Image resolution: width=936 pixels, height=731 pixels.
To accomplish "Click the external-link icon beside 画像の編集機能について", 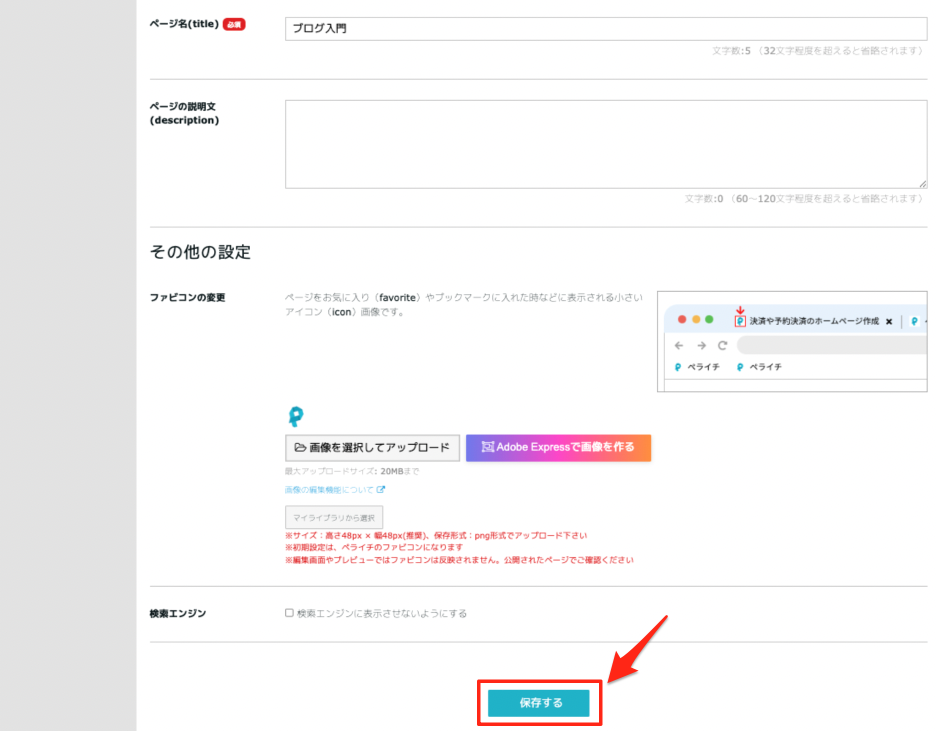I will 381,490.
